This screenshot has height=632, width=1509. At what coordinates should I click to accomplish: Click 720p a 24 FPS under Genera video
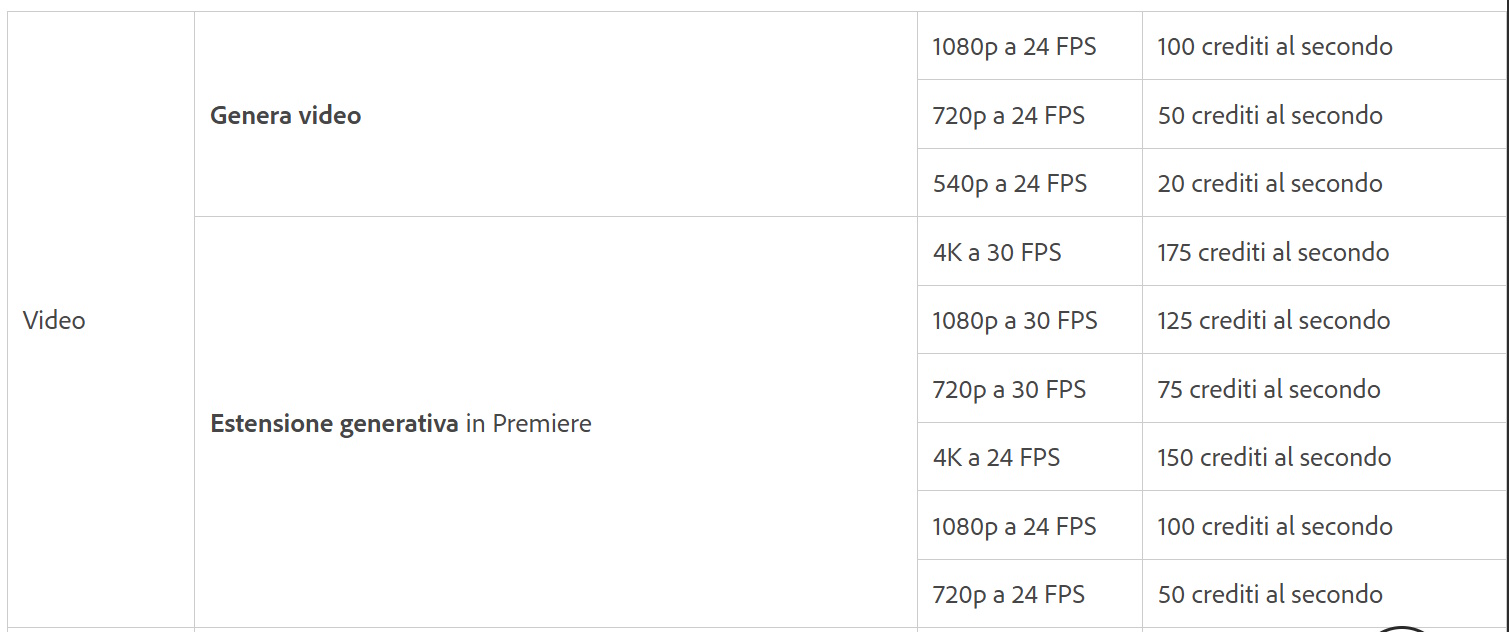point(1008,116)
